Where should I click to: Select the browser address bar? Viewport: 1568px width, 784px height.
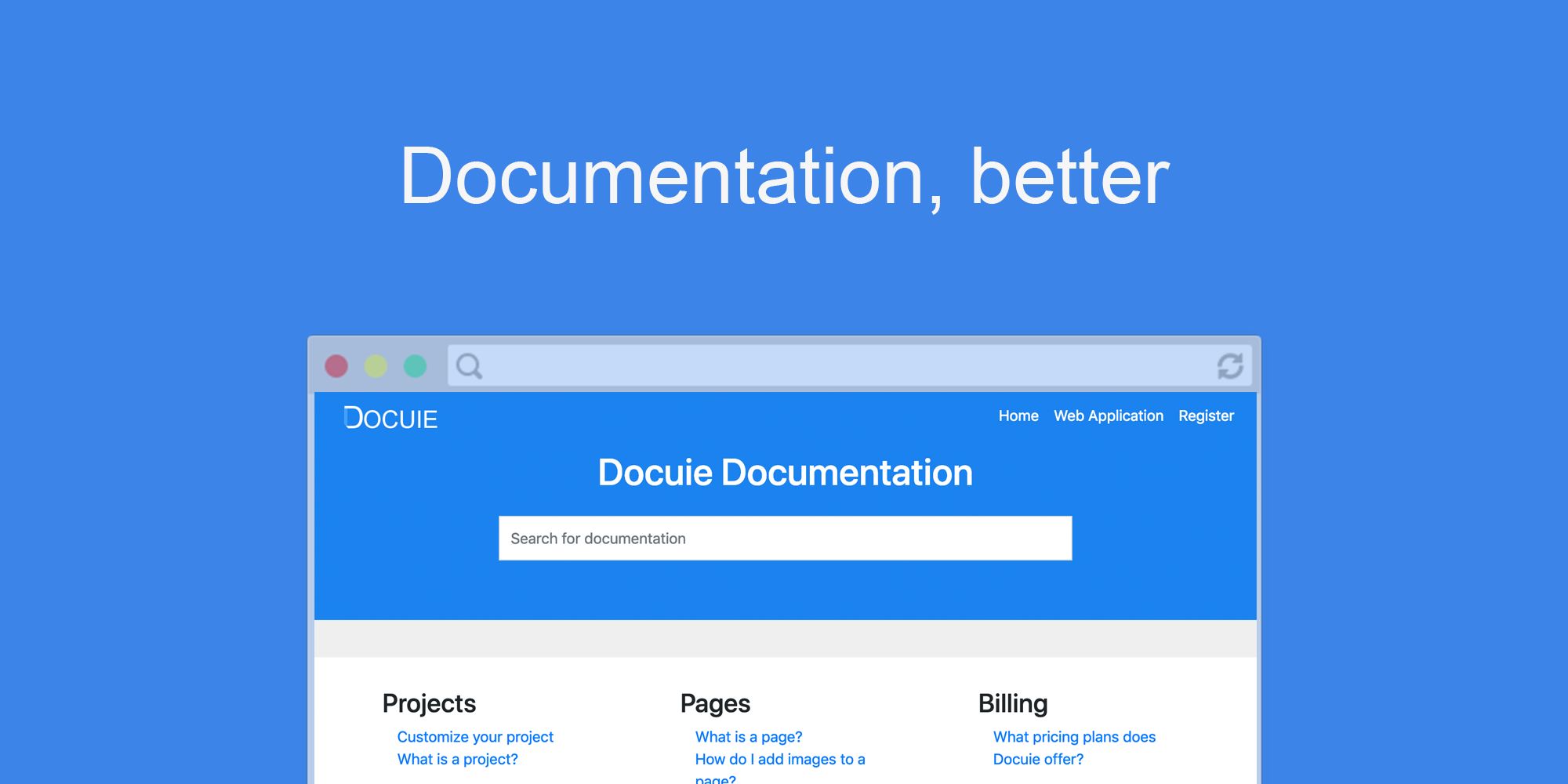[x=784, y=365]
